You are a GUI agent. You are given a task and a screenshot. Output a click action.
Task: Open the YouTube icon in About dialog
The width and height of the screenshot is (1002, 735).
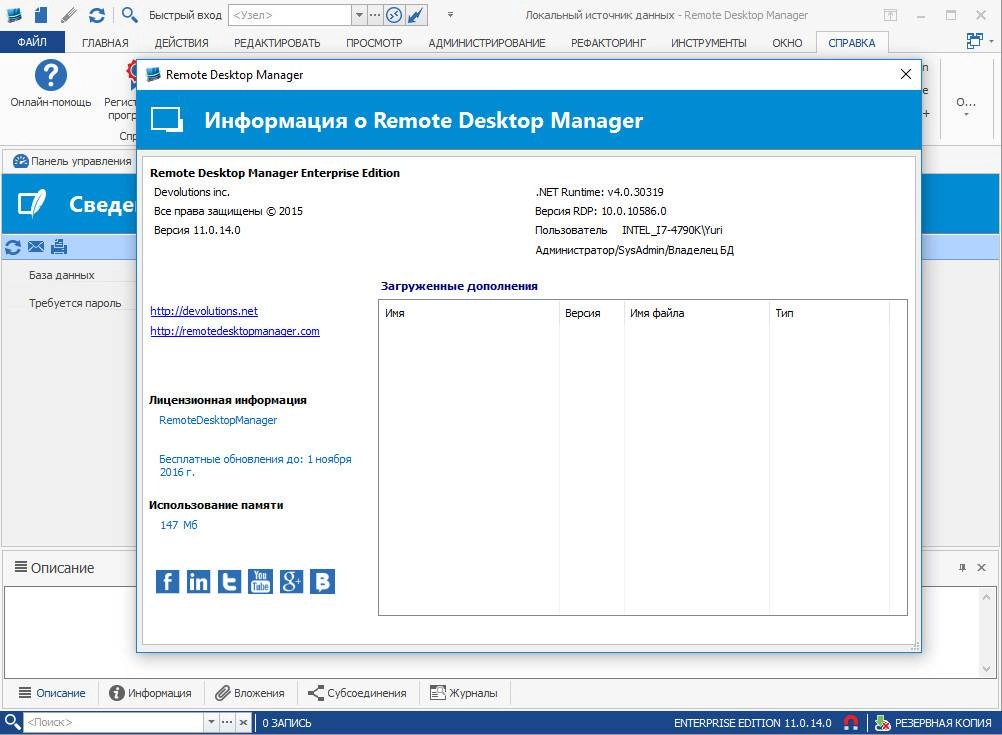tap(260, 581)
